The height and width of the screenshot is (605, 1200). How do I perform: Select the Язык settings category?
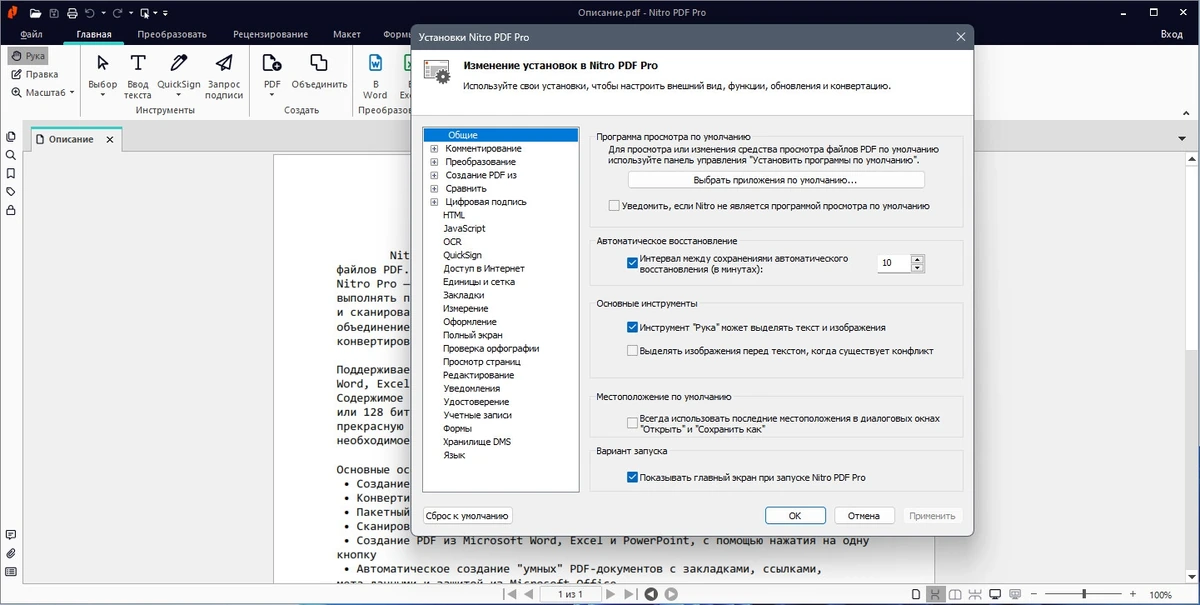tap(454, 455)
